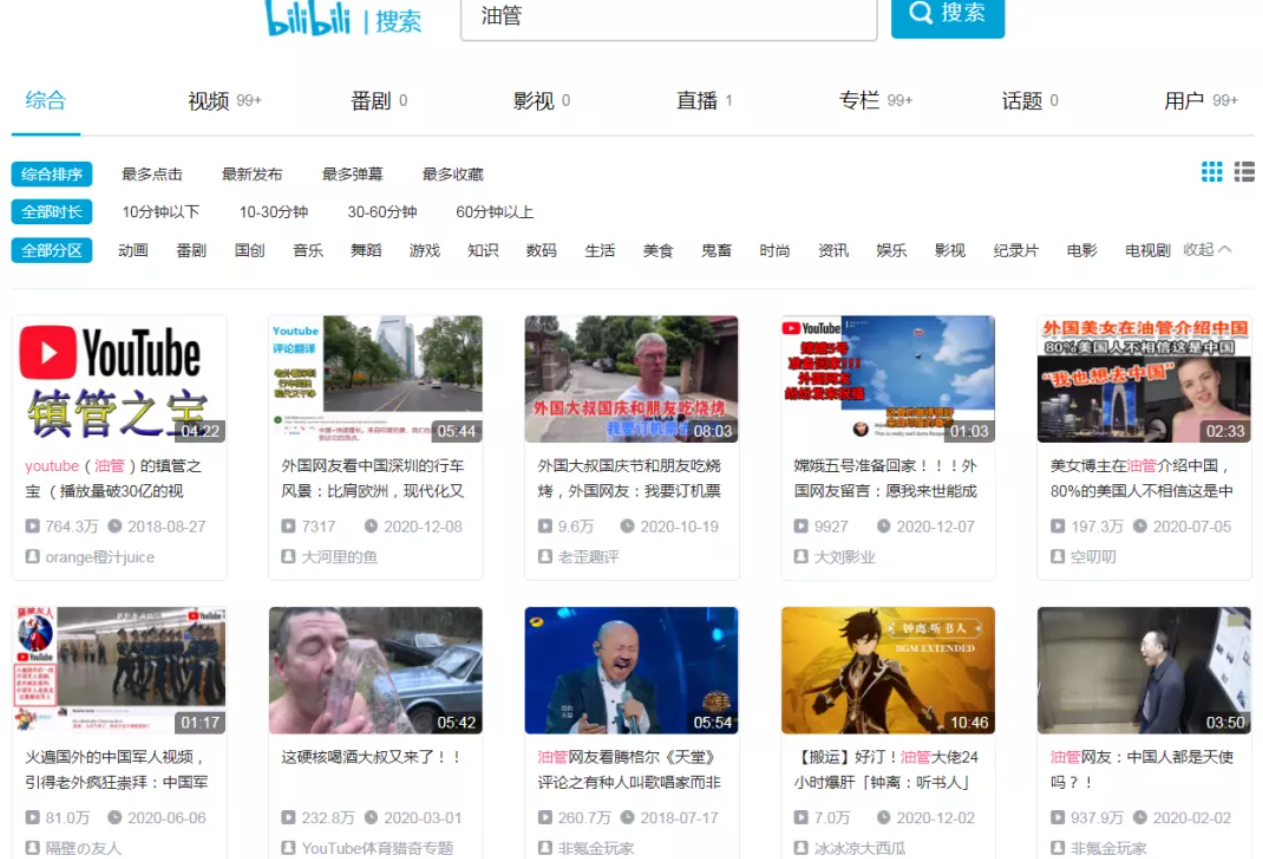Open the 08:03 barbecue uncle thumbnail
Viewport: 1263px width, 859px height.
point(632,379)
